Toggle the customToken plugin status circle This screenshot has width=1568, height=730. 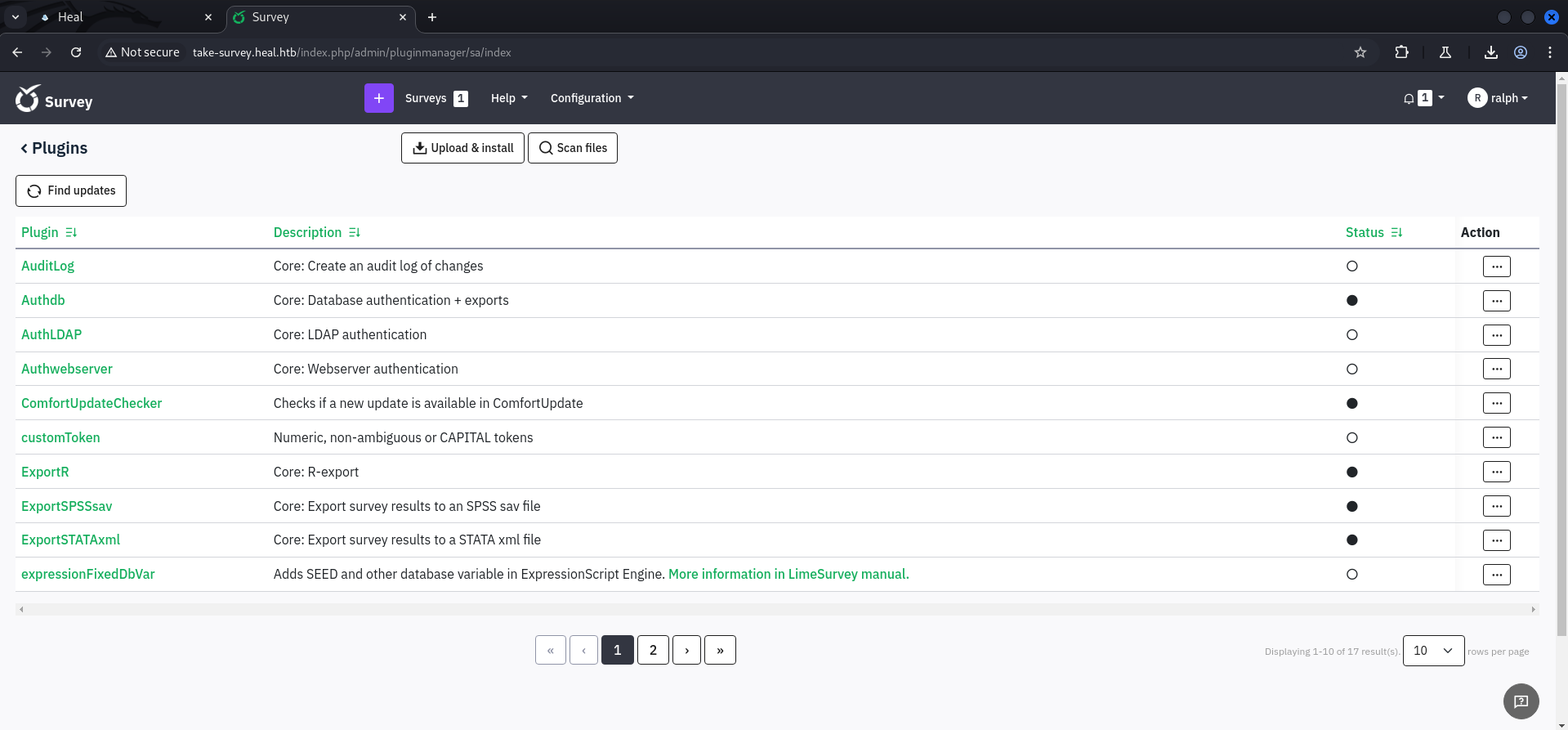[x=1351, y=438]
